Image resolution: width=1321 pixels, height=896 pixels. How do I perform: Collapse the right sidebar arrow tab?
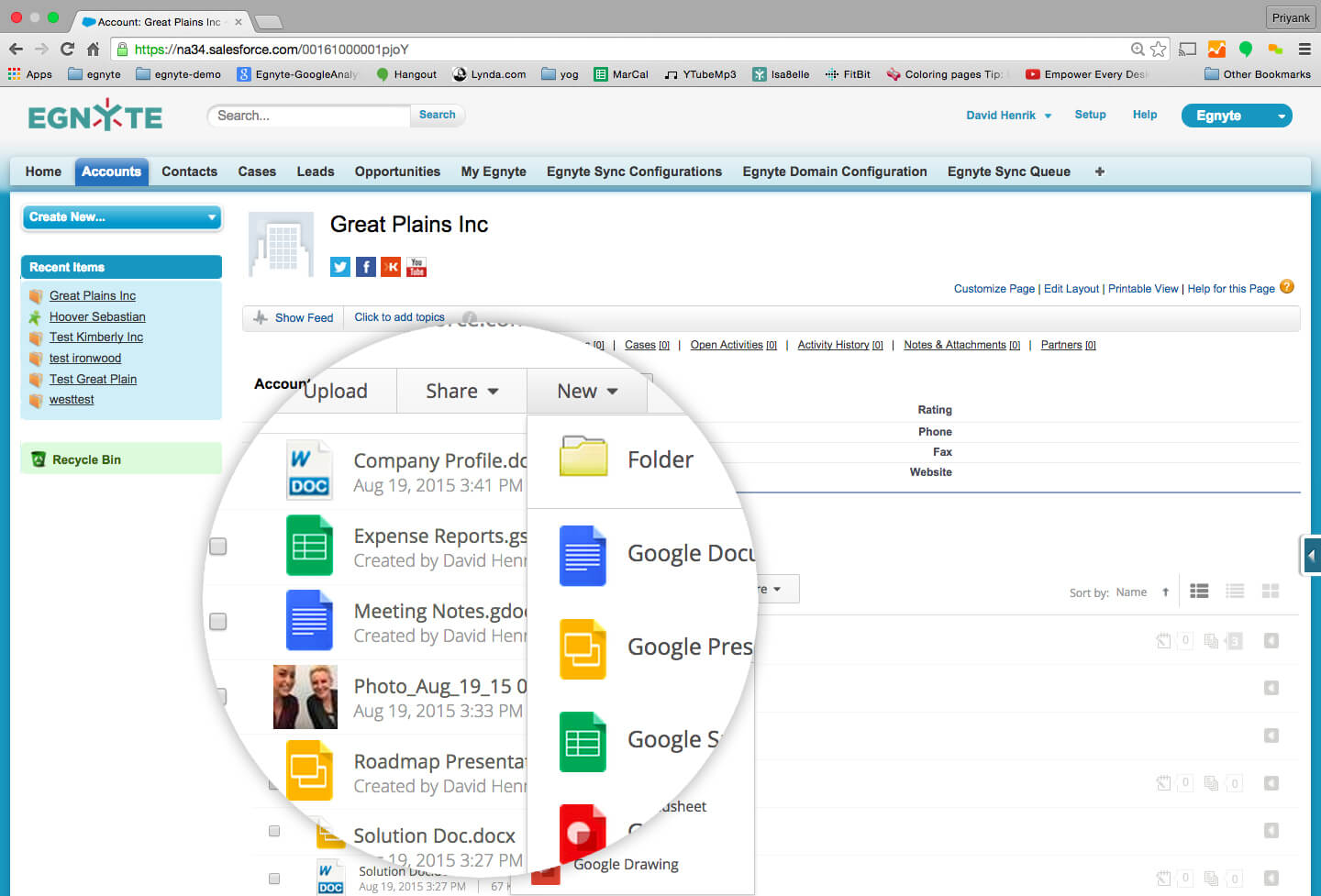(1312, 555)
